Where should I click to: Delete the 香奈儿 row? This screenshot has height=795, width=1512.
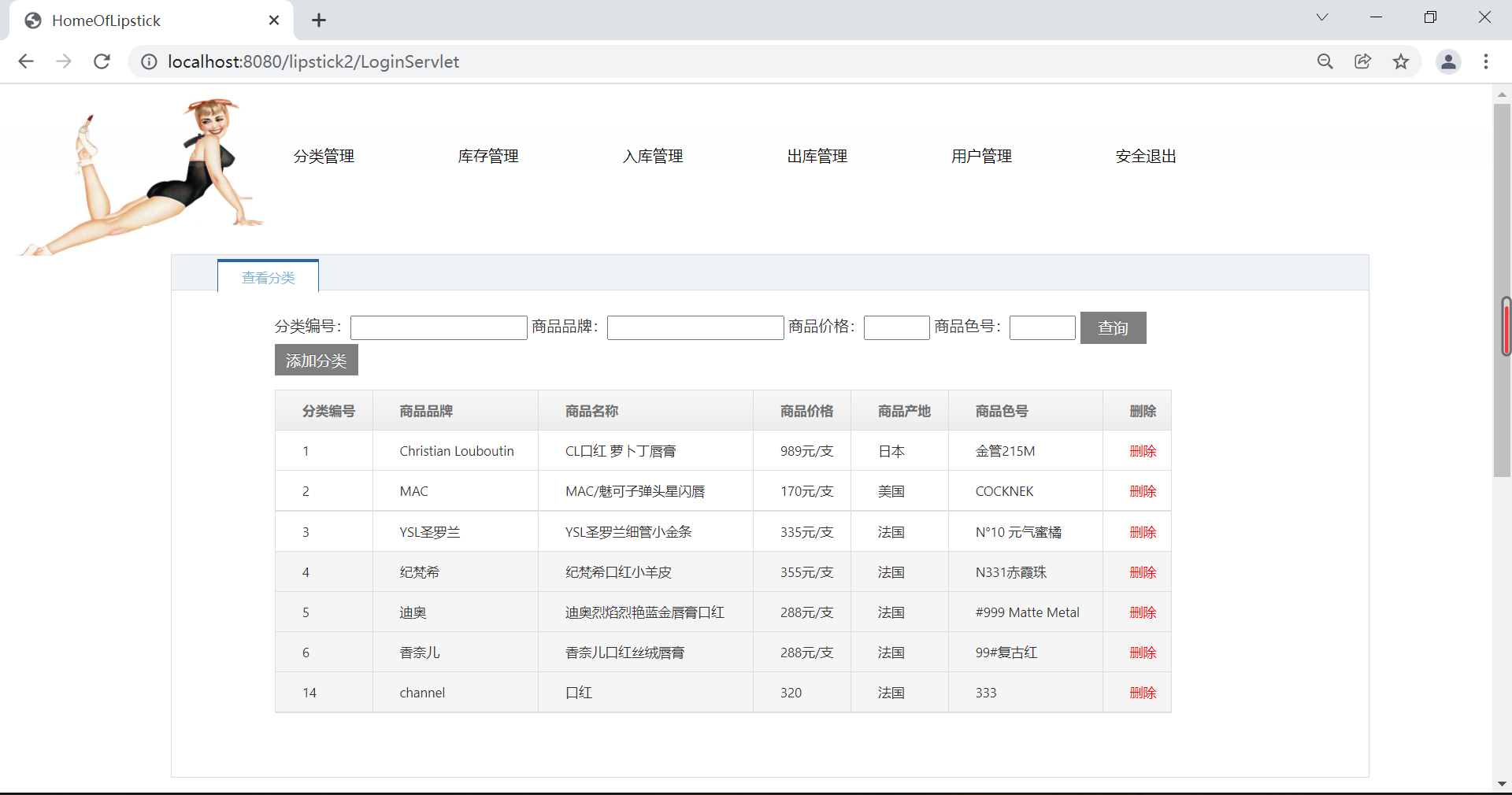[1143, 653]
